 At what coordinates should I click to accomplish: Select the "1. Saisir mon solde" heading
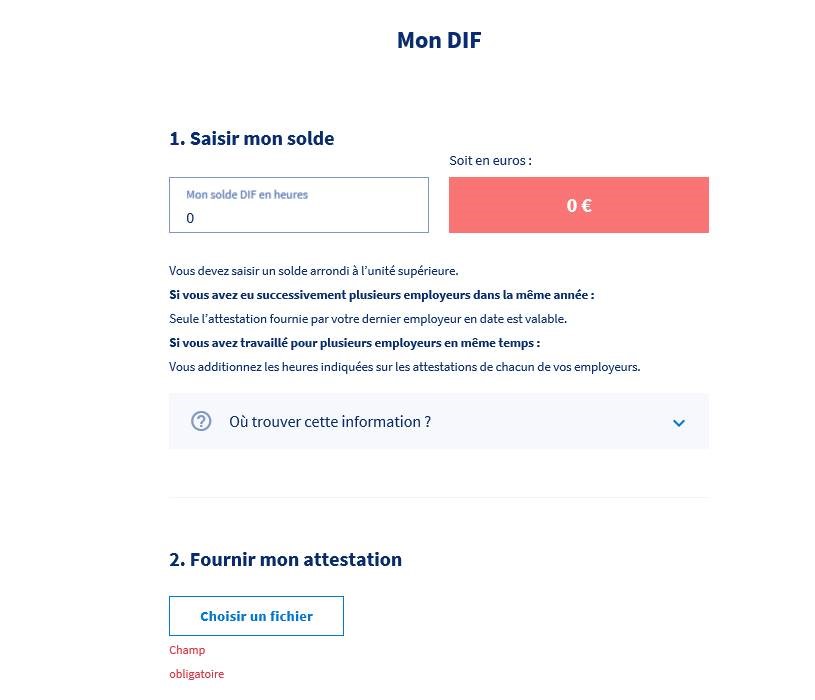(252, 138)
